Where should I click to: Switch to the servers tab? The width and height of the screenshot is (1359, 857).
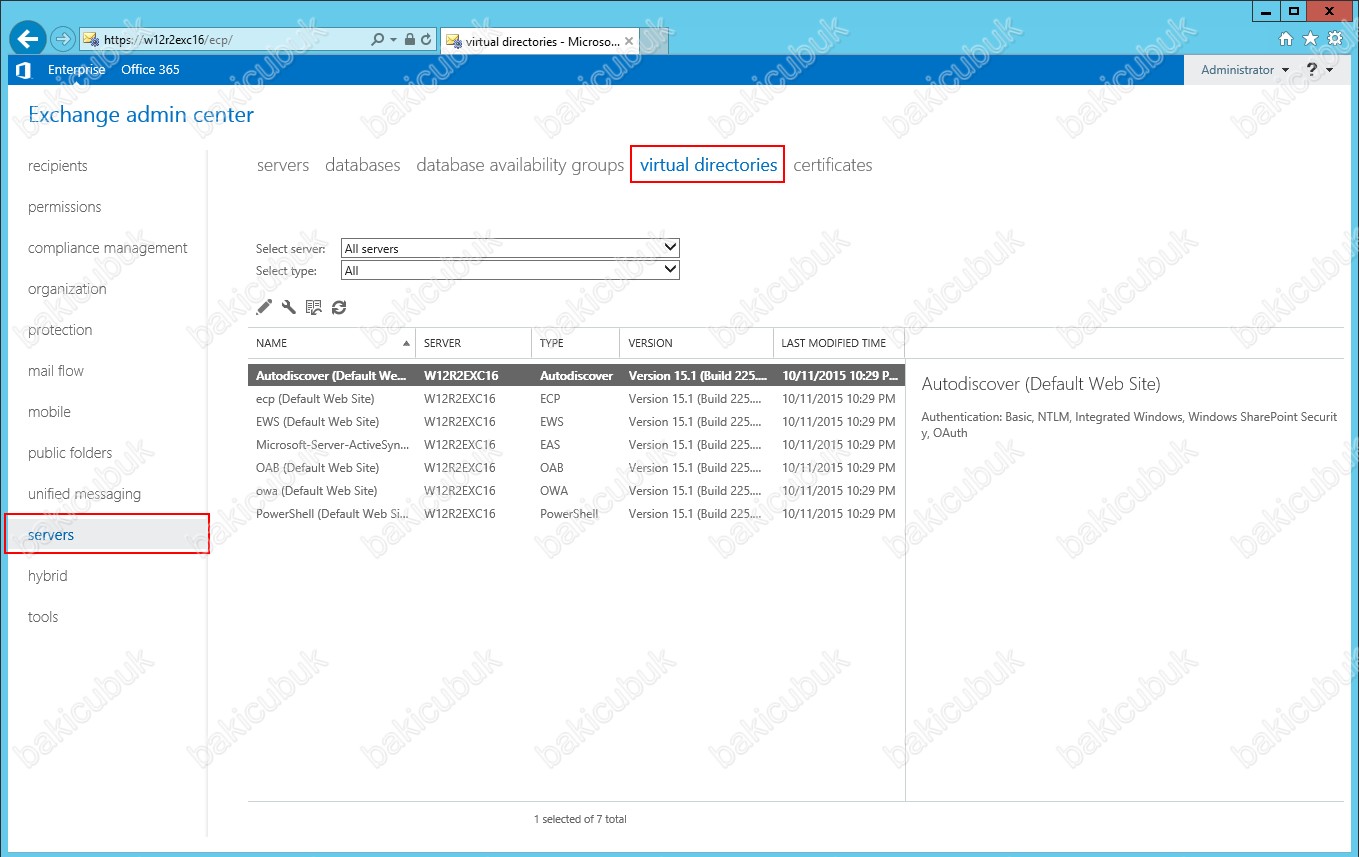[x=283, y=165]
